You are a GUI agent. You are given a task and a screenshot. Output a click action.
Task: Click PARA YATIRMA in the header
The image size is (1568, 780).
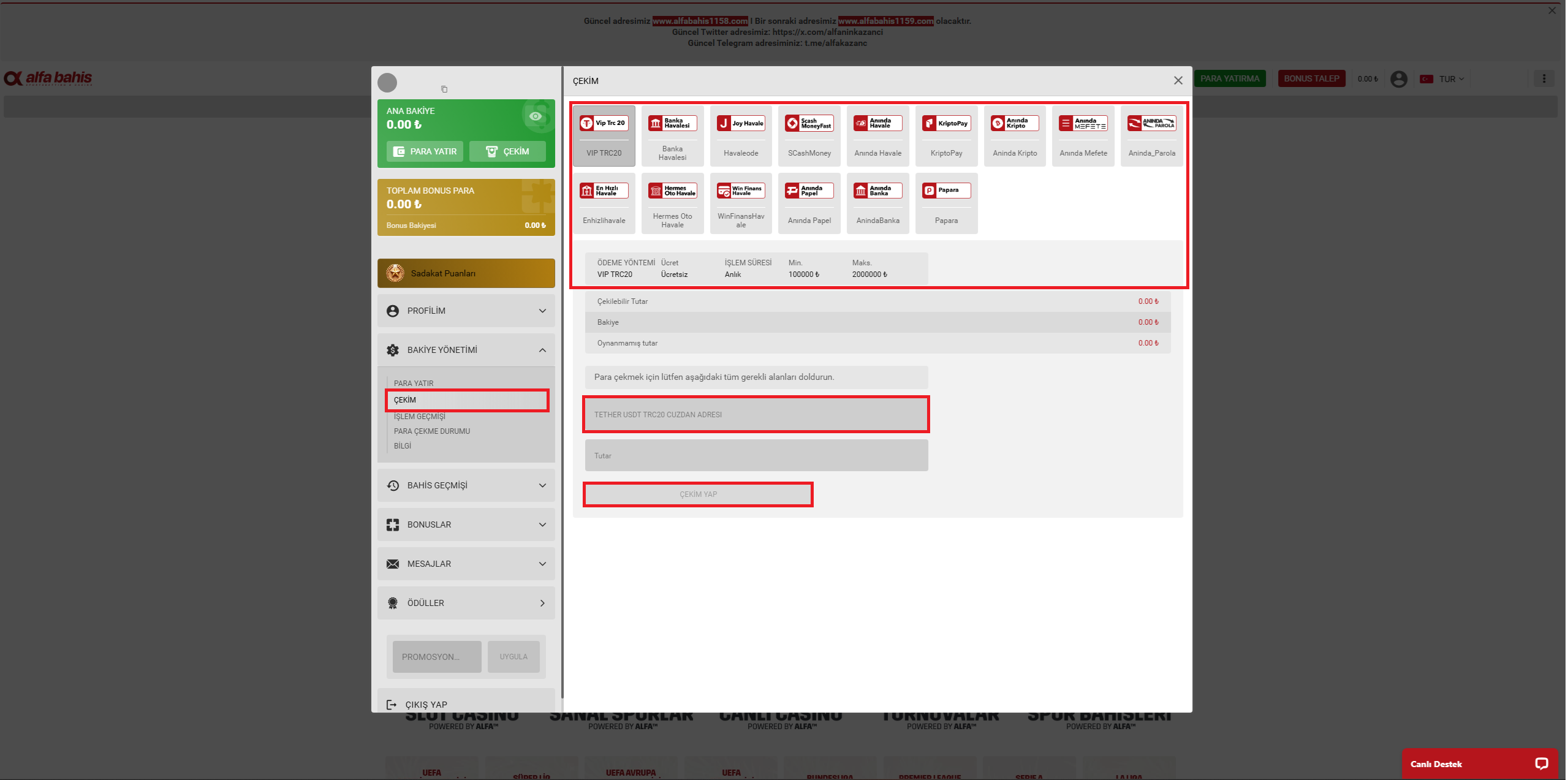(x=1230, y=78)
